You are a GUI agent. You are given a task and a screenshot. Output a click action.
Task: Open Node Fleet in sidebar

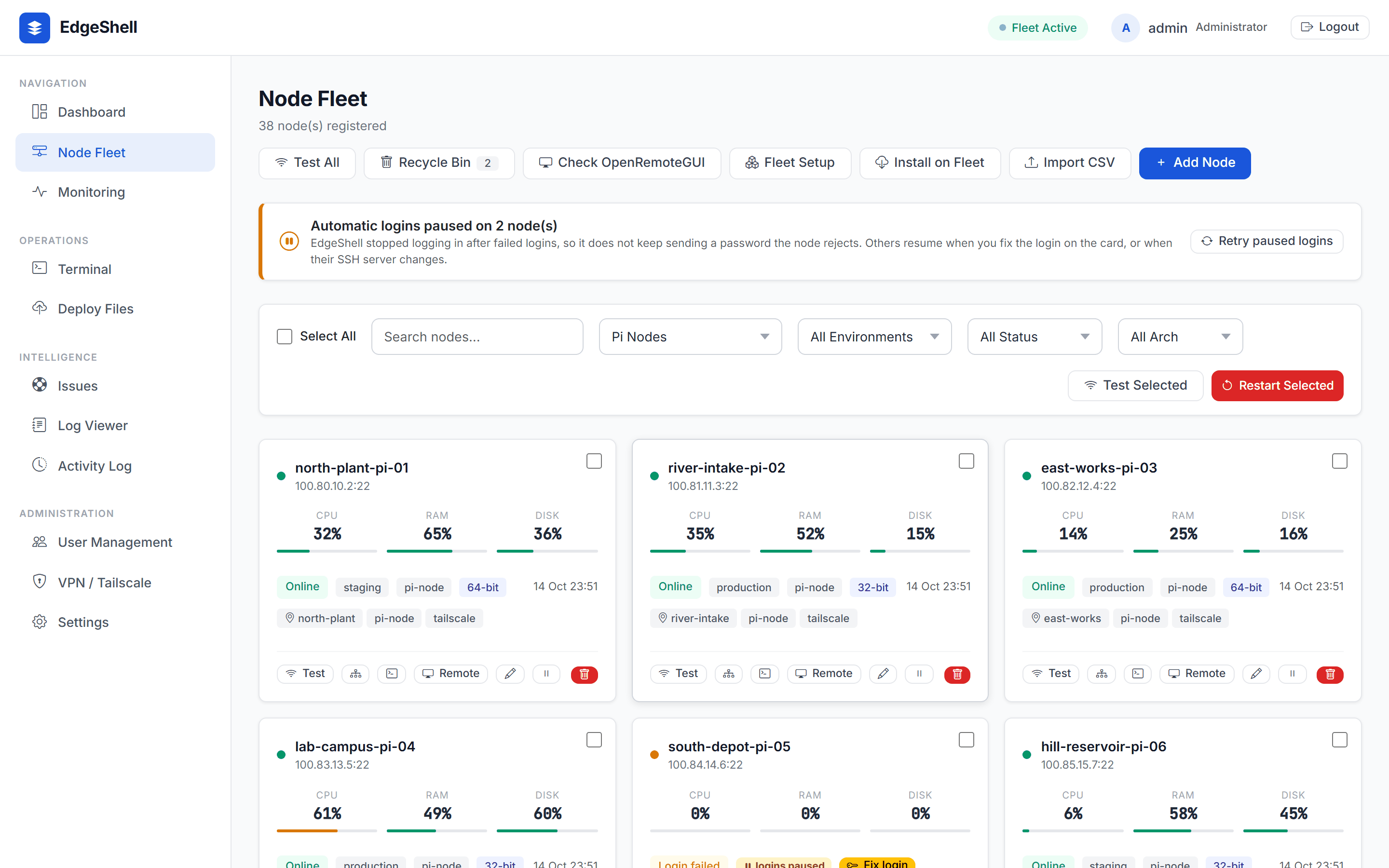(x=115, y=152)
